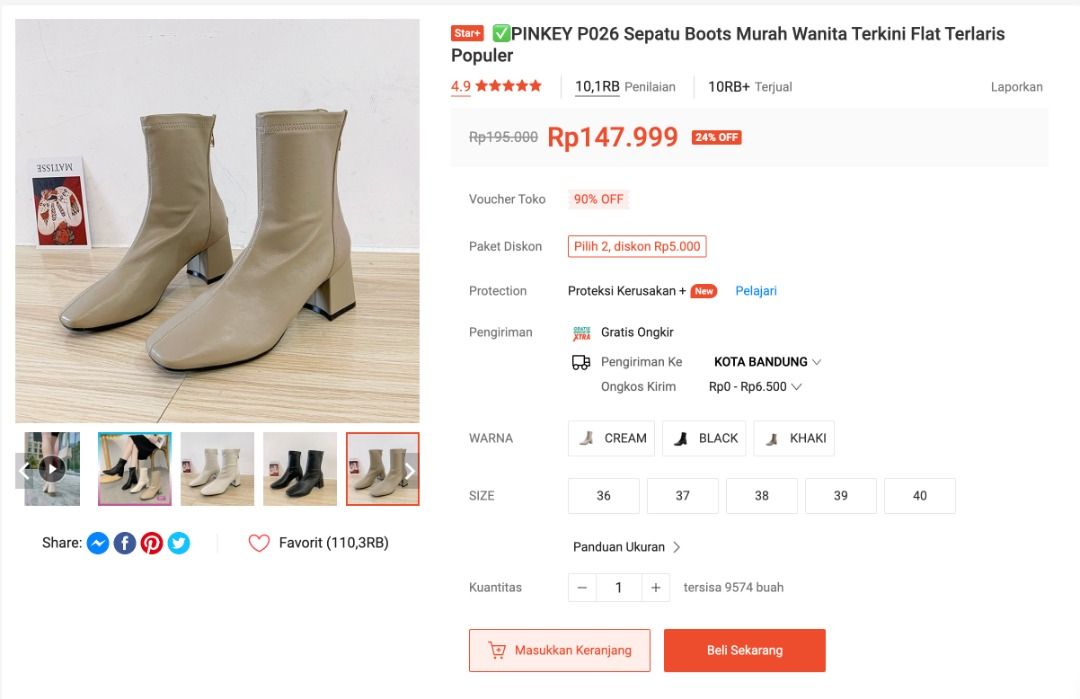
Task: Play the product video thumbnail
Action: pos(53,468)
